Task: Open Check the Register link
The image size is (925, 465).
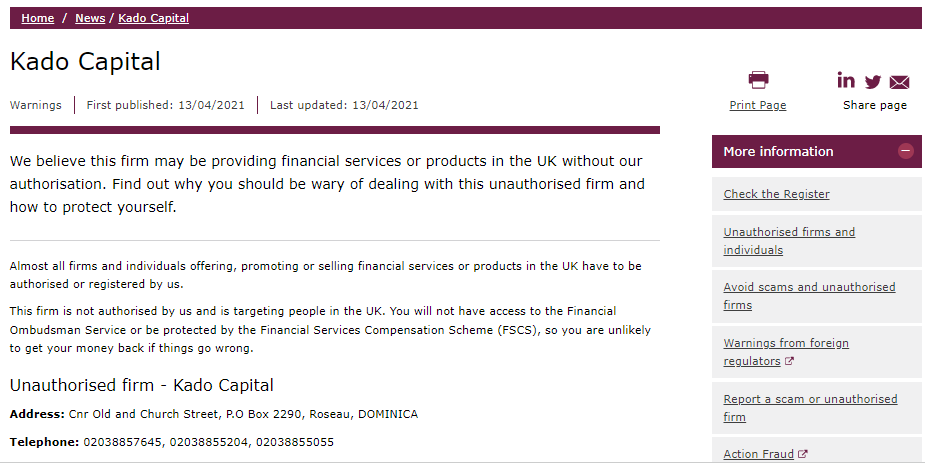Action: 776,194
